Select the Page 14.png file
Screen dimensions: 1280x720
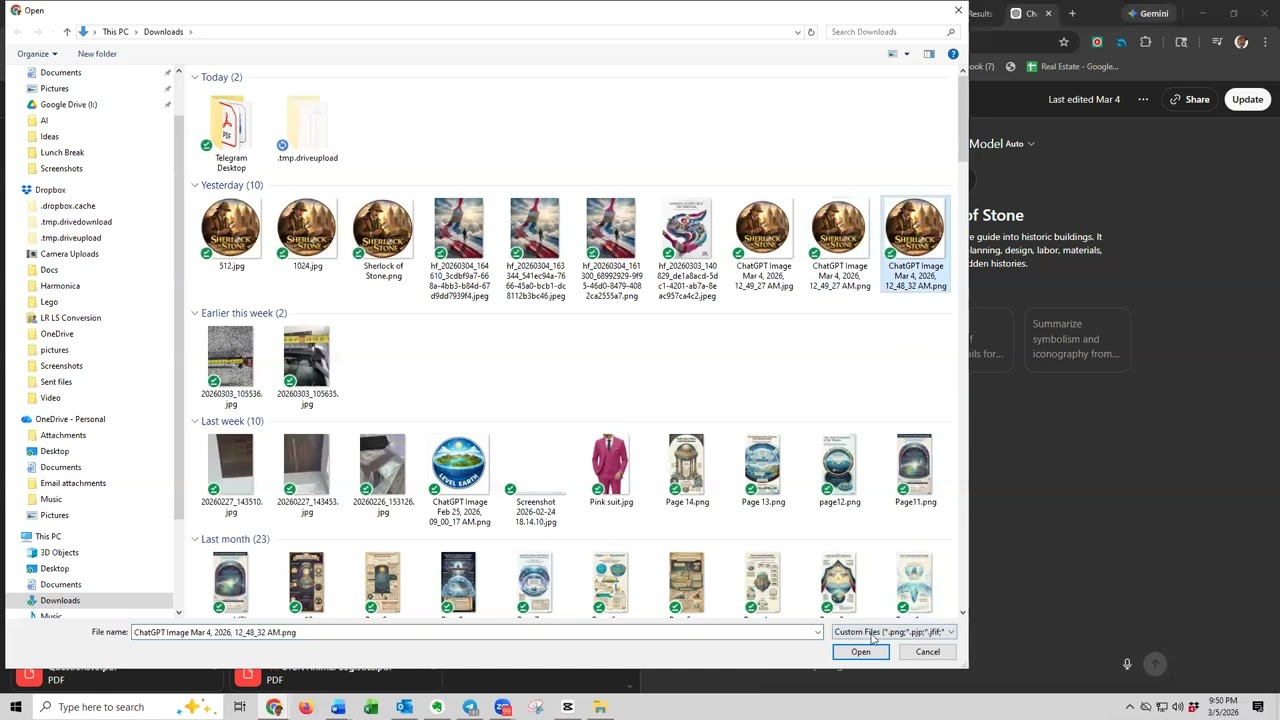click(x=687, y=470)
